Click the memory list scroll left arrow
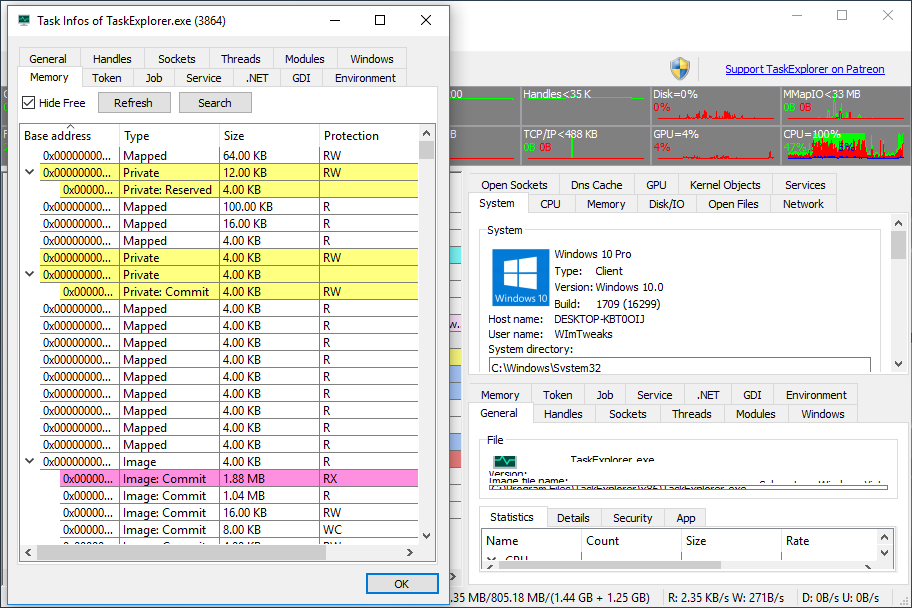The height and width of the screenshot is (608, 912). 28,552
